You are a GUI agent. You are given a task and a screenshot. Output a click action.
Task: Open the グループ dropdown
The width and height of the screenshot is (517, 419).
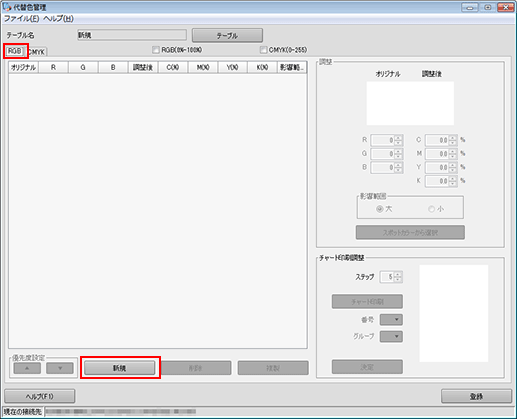391,336
